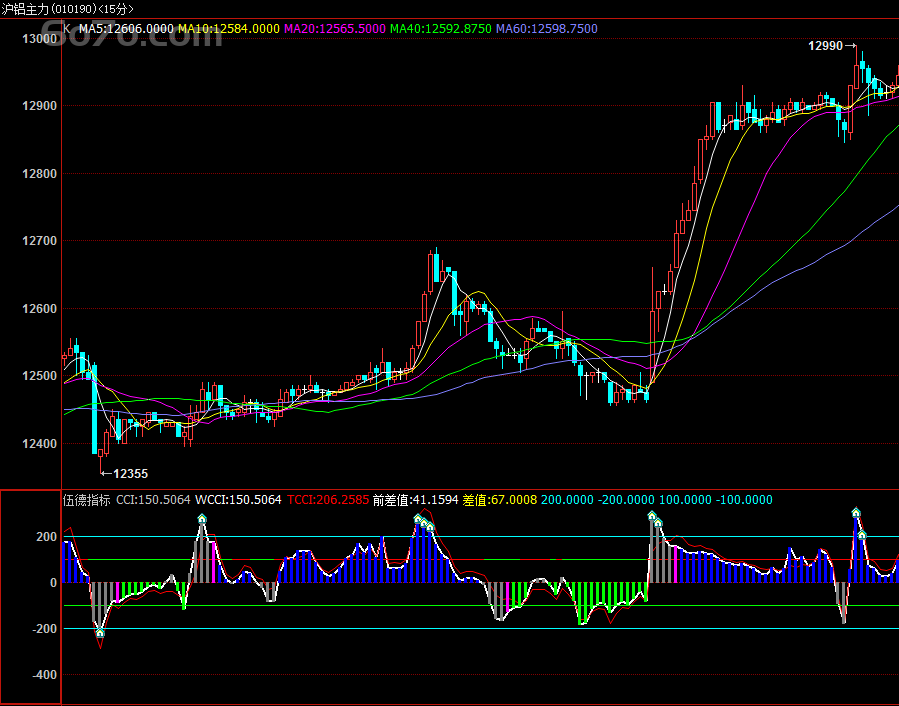Select the green MA40 legend entry
The height and width of the screenshot is (706, 899).
tap(440, 29)
